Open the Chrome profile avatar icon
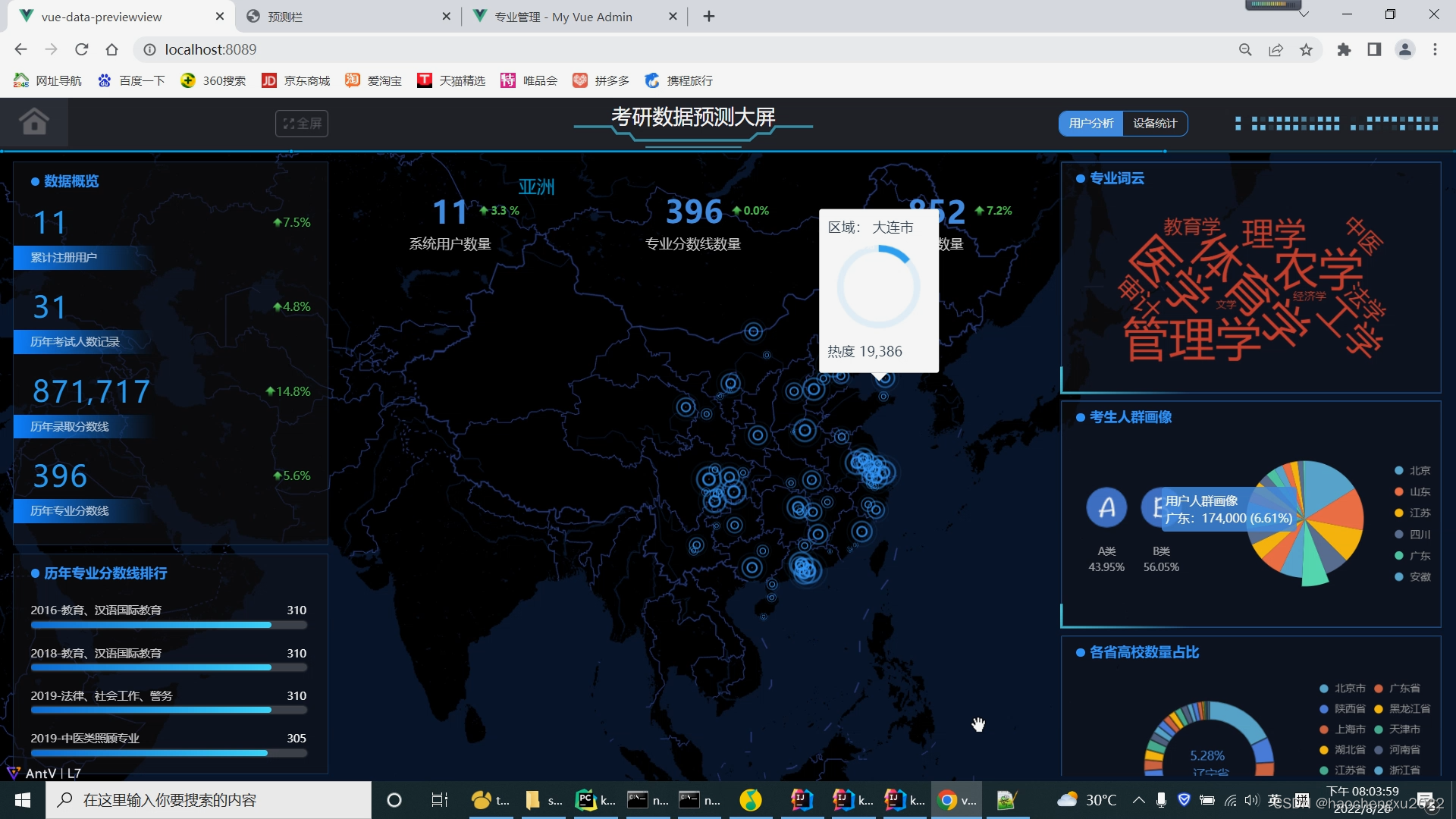 (1404, 49)
